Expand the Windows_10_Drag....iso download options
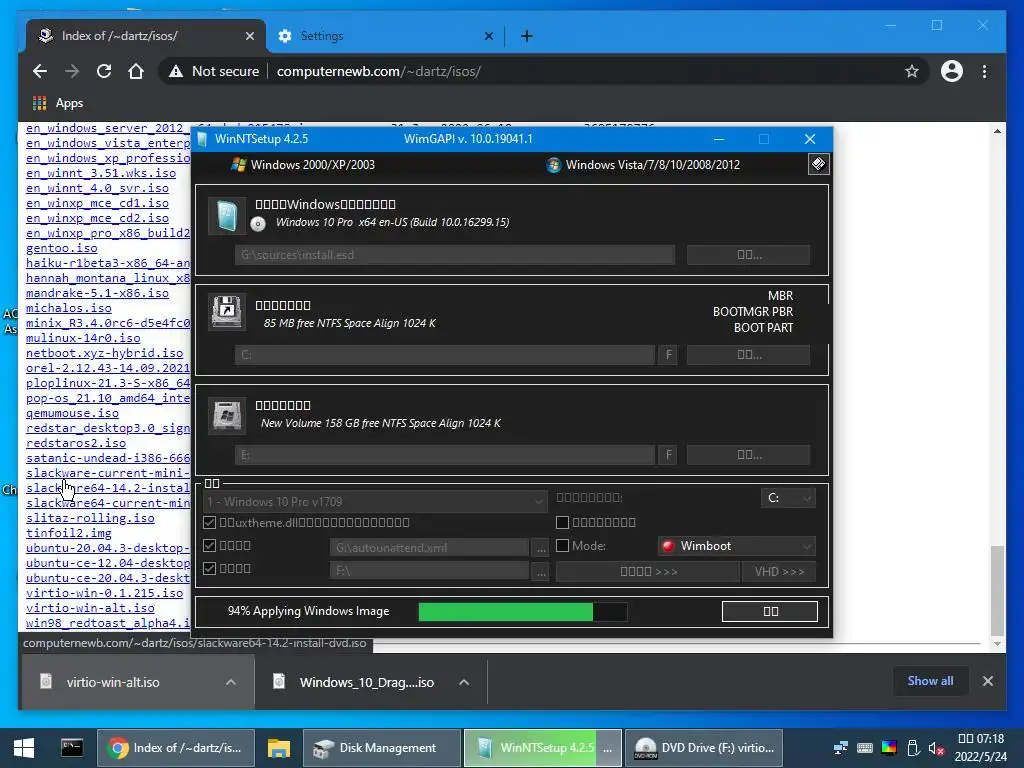 click(x=464, y=682)
